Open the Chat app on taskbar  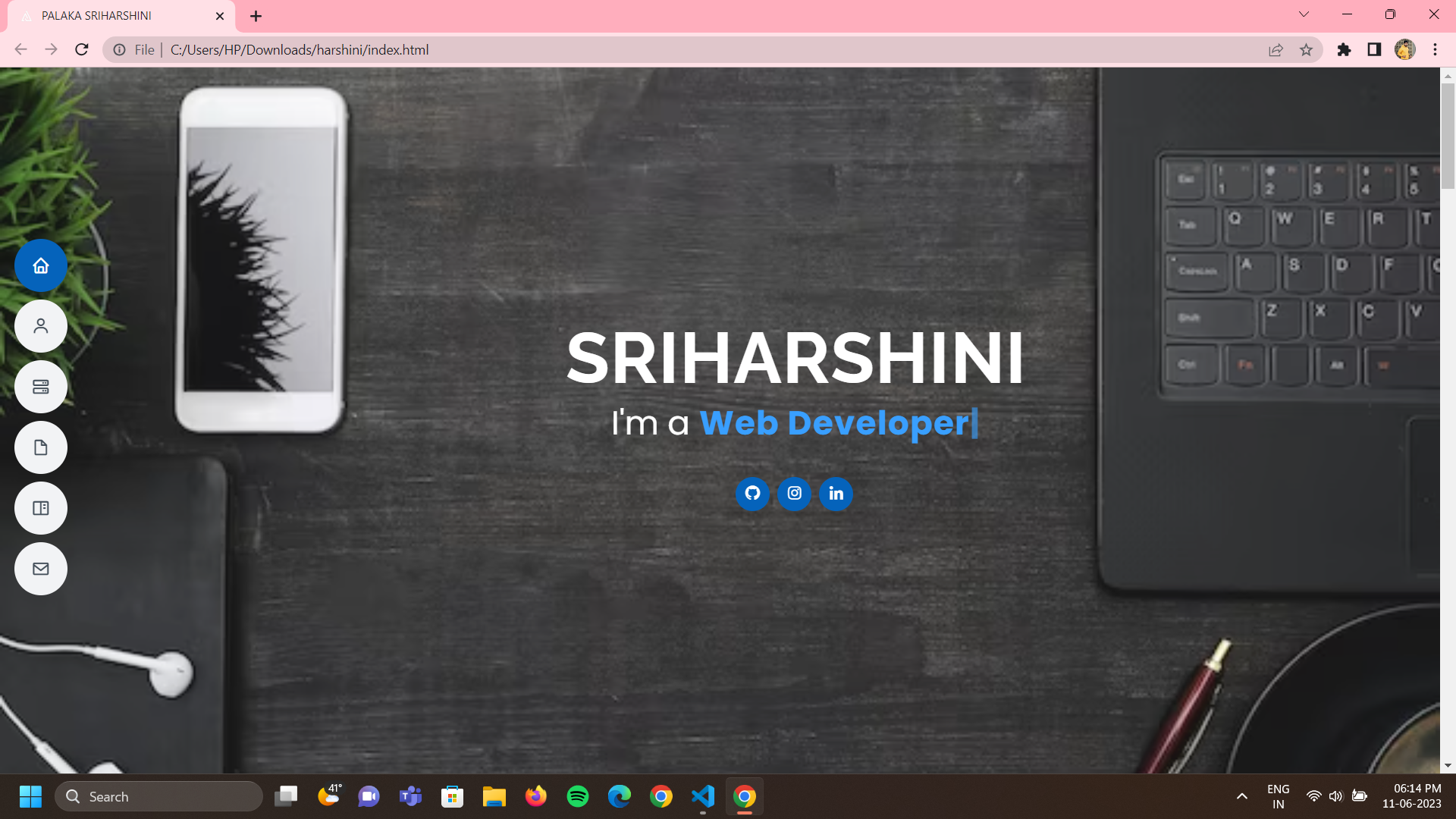tap(369, 796)
